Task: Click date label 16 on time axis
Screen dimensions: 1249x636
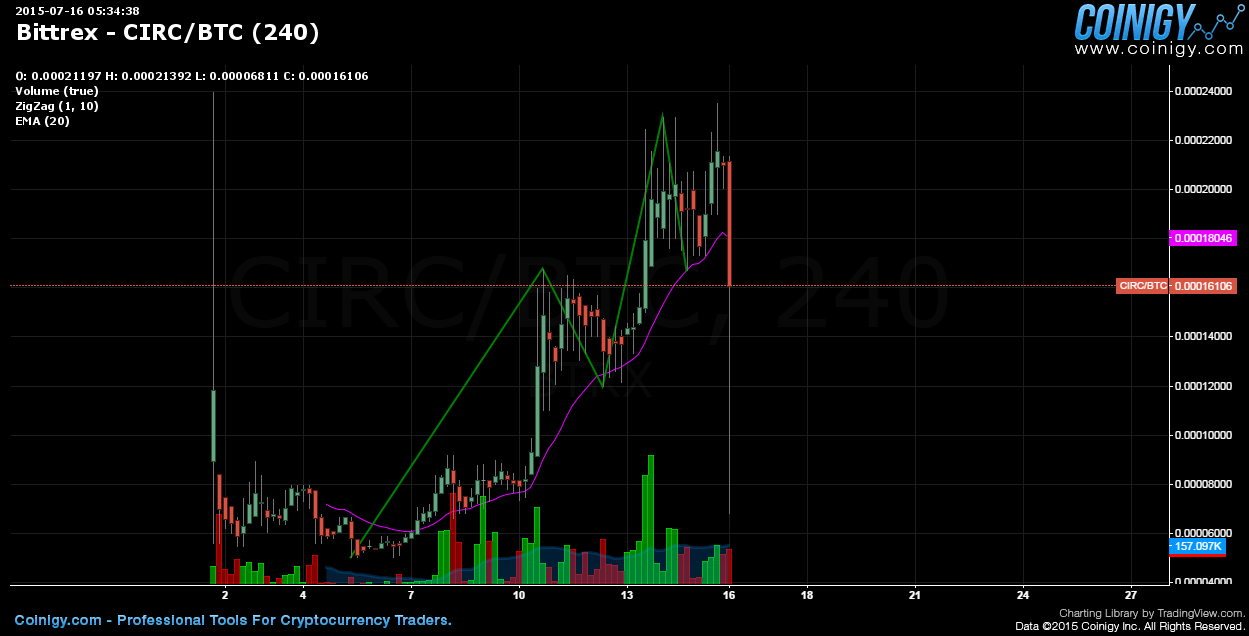Action: [x=729, y=595]
